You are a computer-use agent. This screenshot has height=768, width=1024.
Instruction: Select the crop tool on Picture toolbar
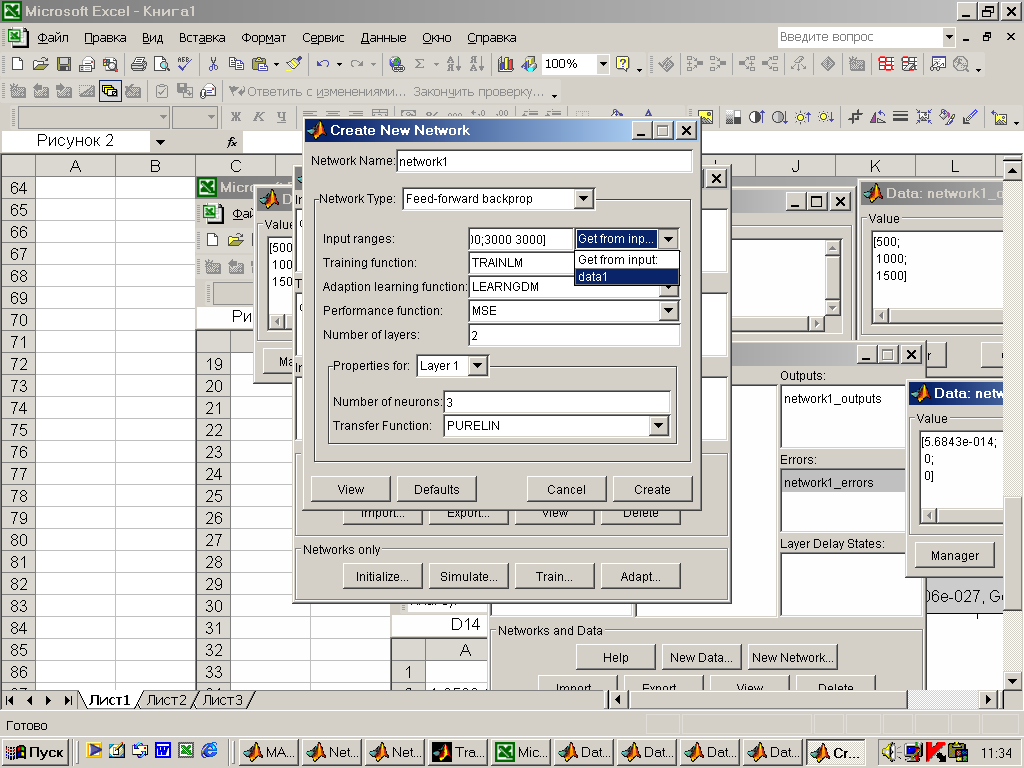tap(855, 117)
